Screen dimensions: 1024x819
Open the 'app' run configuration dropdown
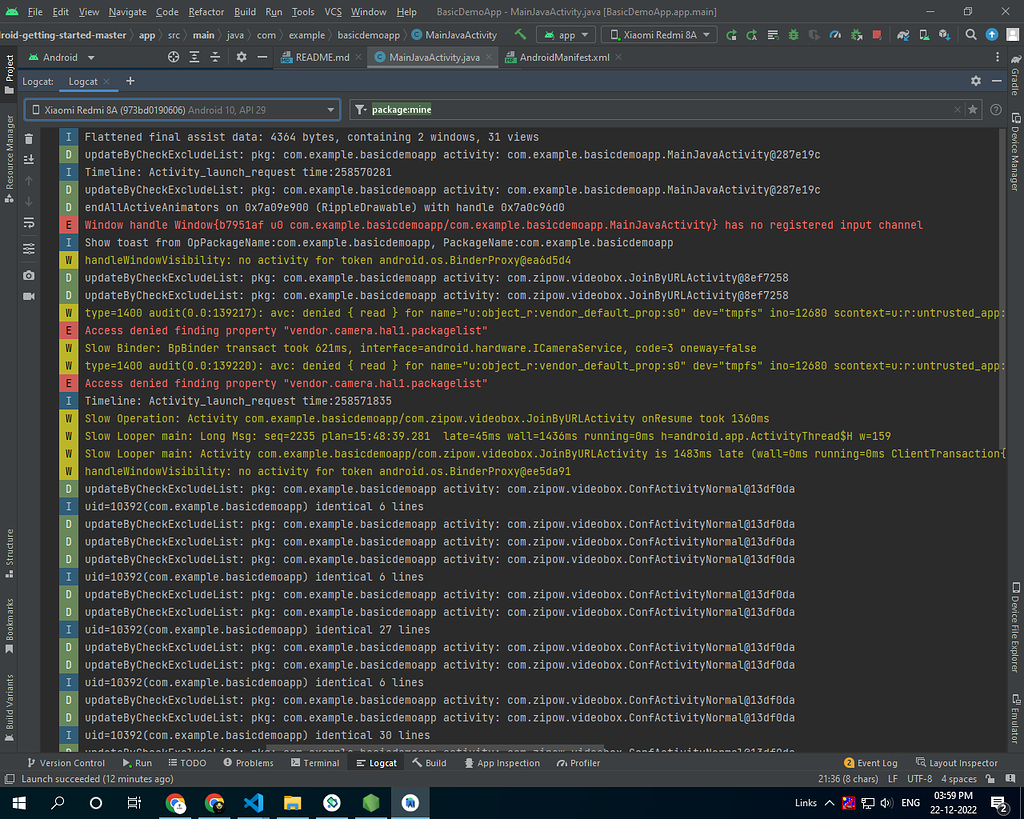[565, 33]
